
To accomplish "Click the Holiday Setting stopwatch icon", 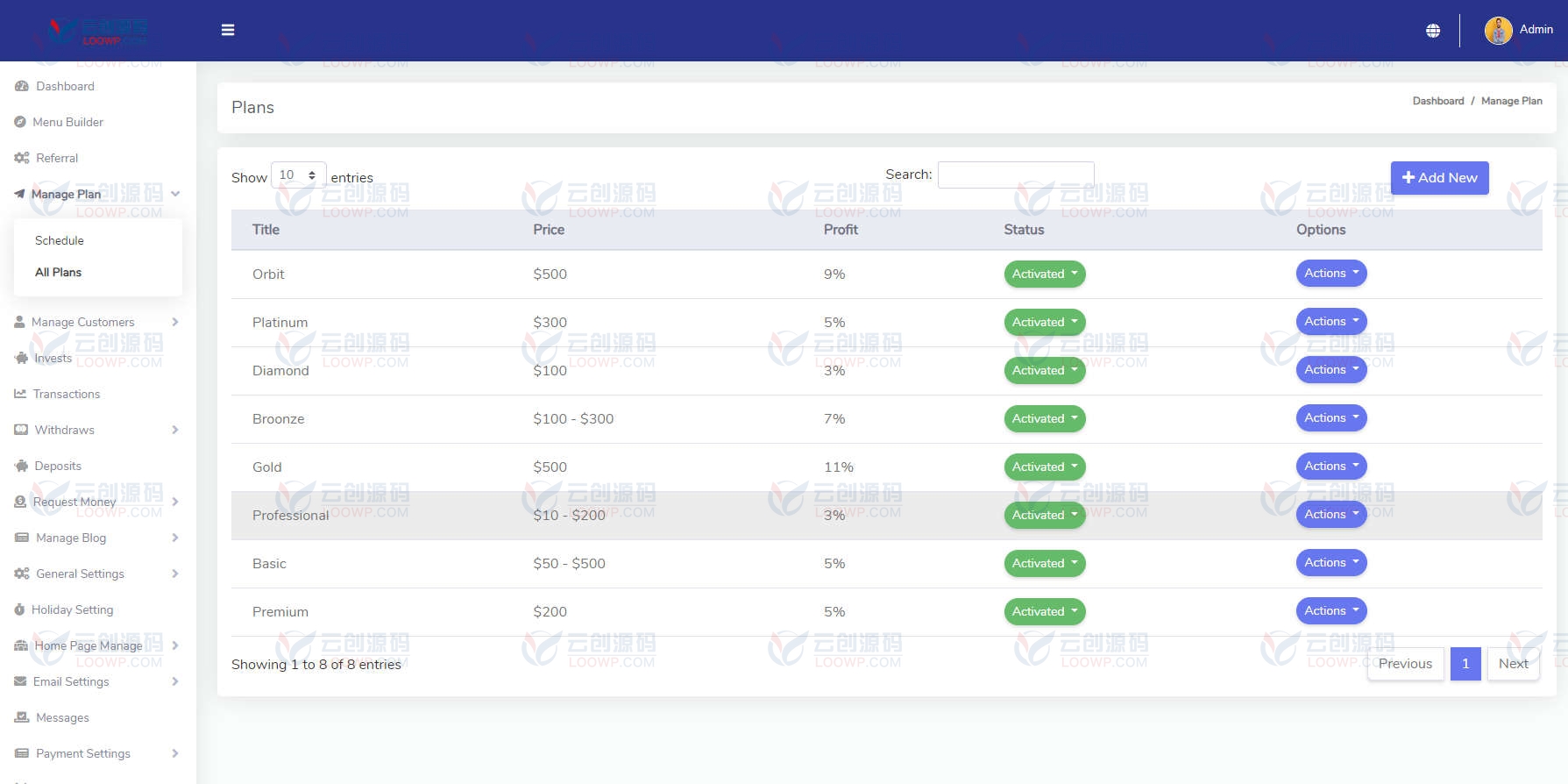I will [19, 609].
